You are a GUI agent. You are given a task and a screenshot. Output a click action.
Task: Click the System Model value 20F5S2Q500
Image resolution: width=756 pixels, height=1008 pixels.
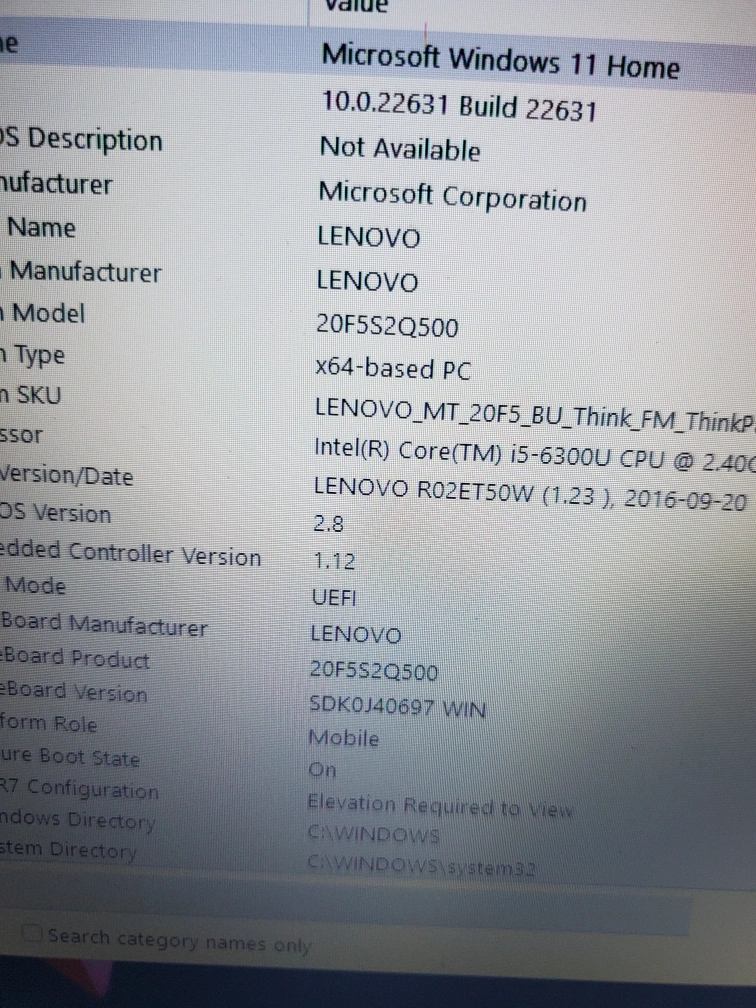[387, 326]
